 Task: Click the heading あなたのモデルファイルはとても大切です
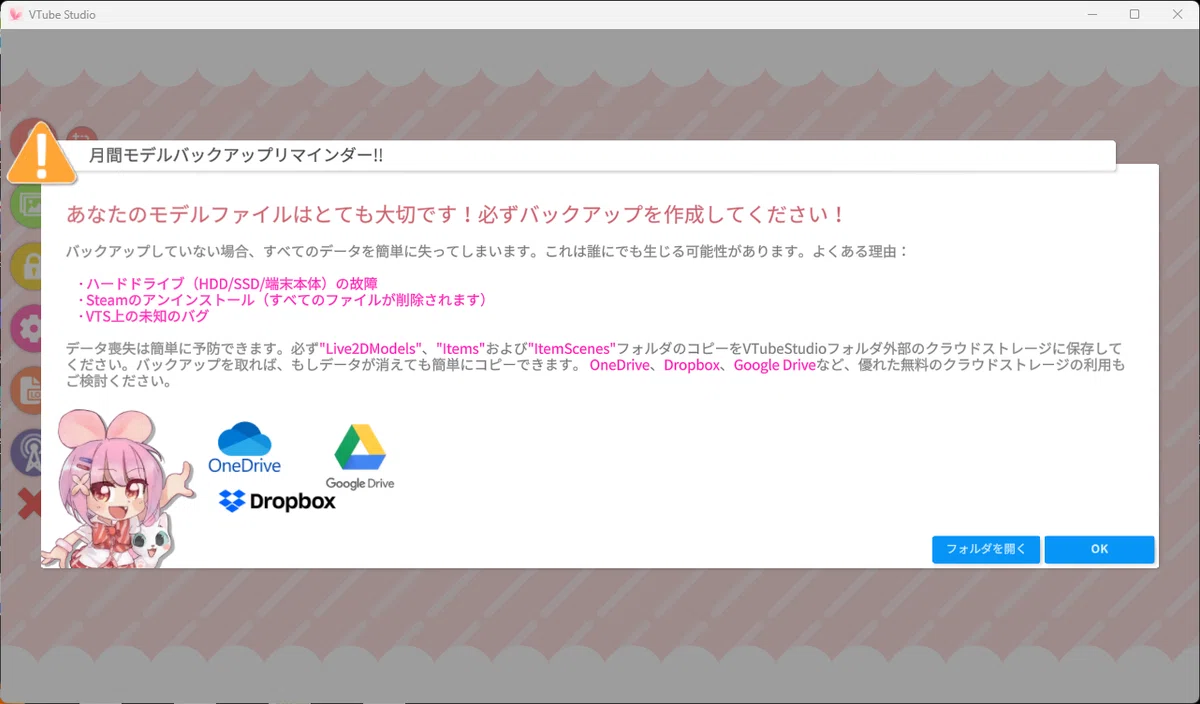click(x=456, y=214)
